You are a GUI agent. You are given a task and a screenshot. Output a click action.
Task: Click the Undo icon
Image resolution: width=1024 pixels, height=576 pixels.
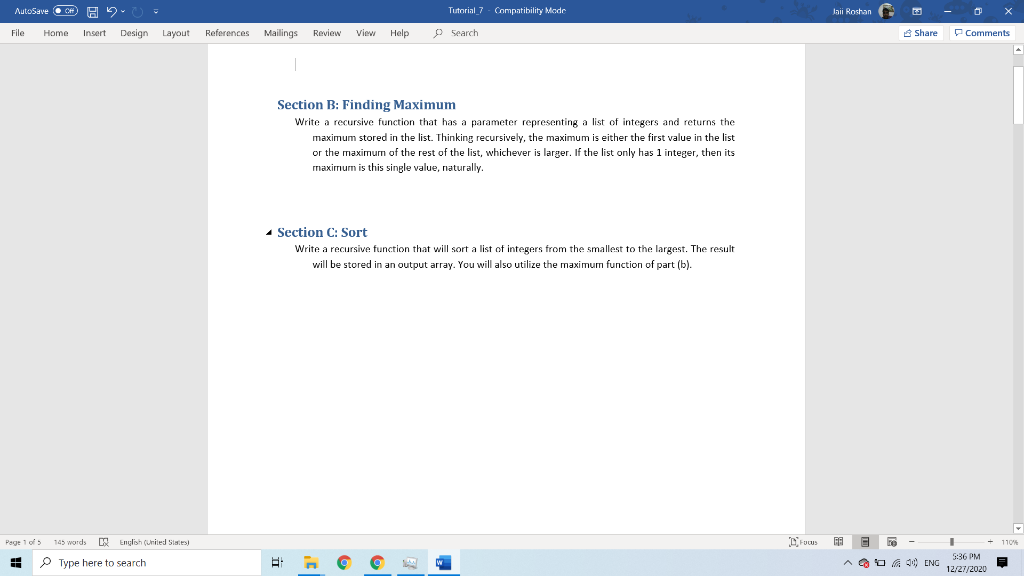[x=111, y=10]
